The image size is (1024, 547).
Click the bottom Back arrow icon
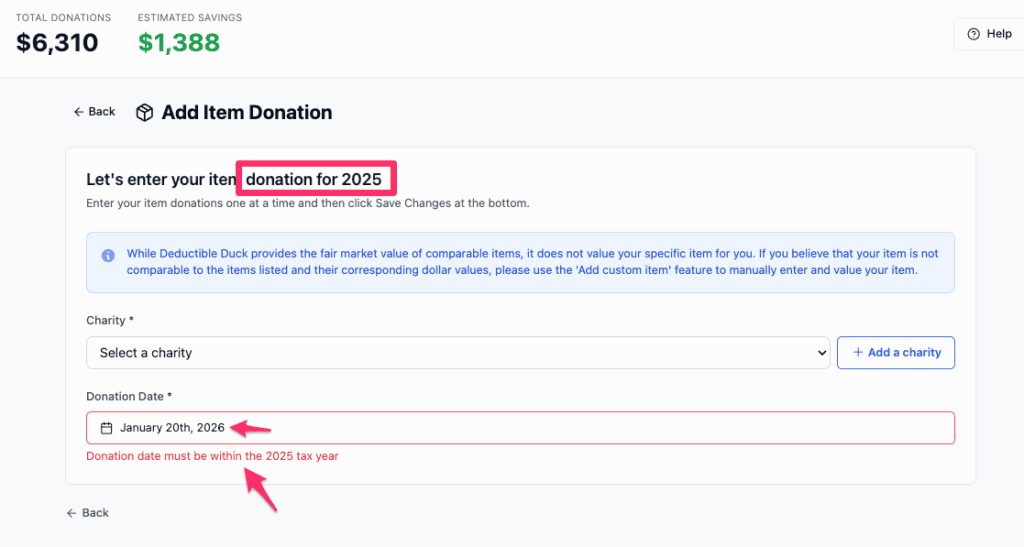click(71, 513)
